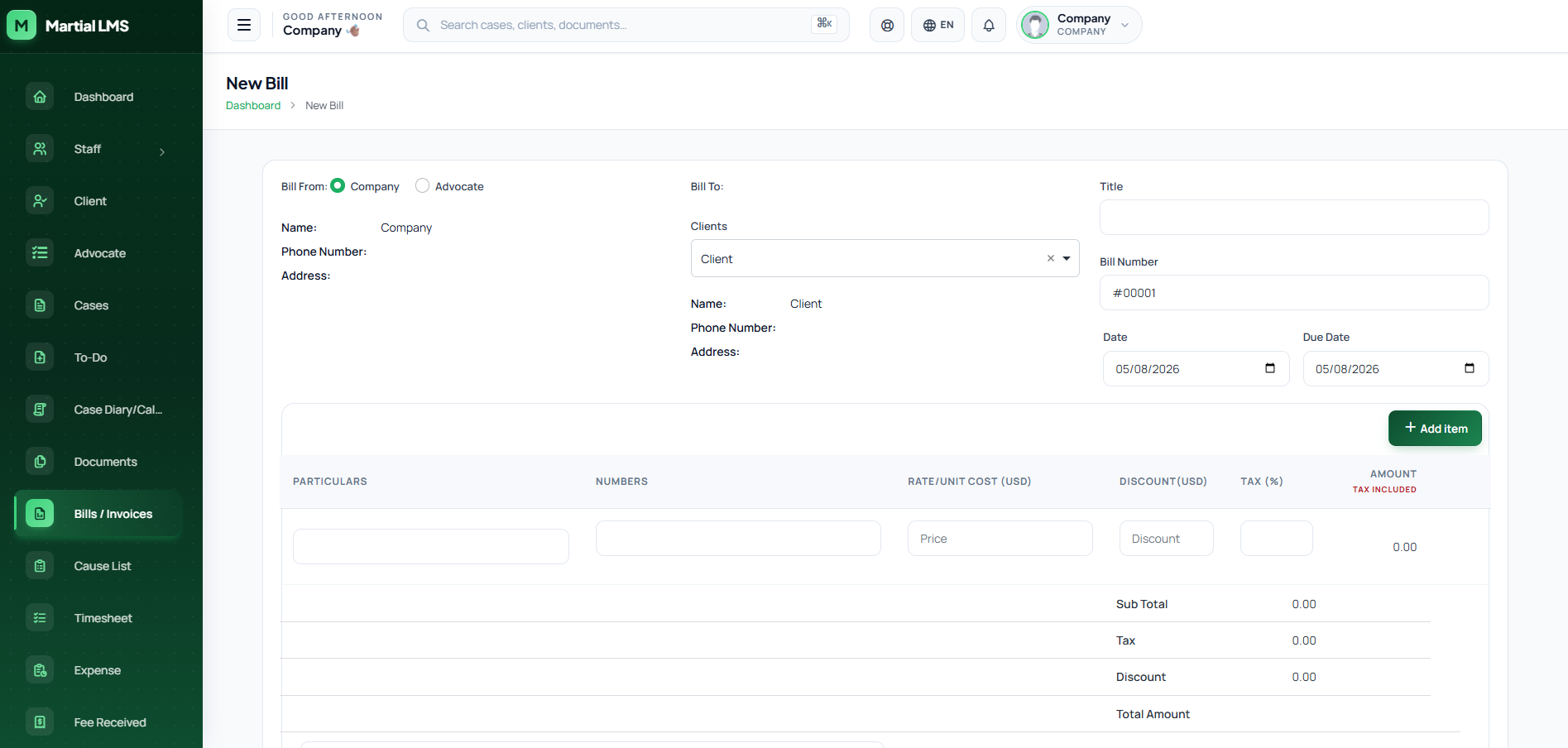Click the Sub Total label
Screen dimensions: 1568x748
coord(1142,604)
